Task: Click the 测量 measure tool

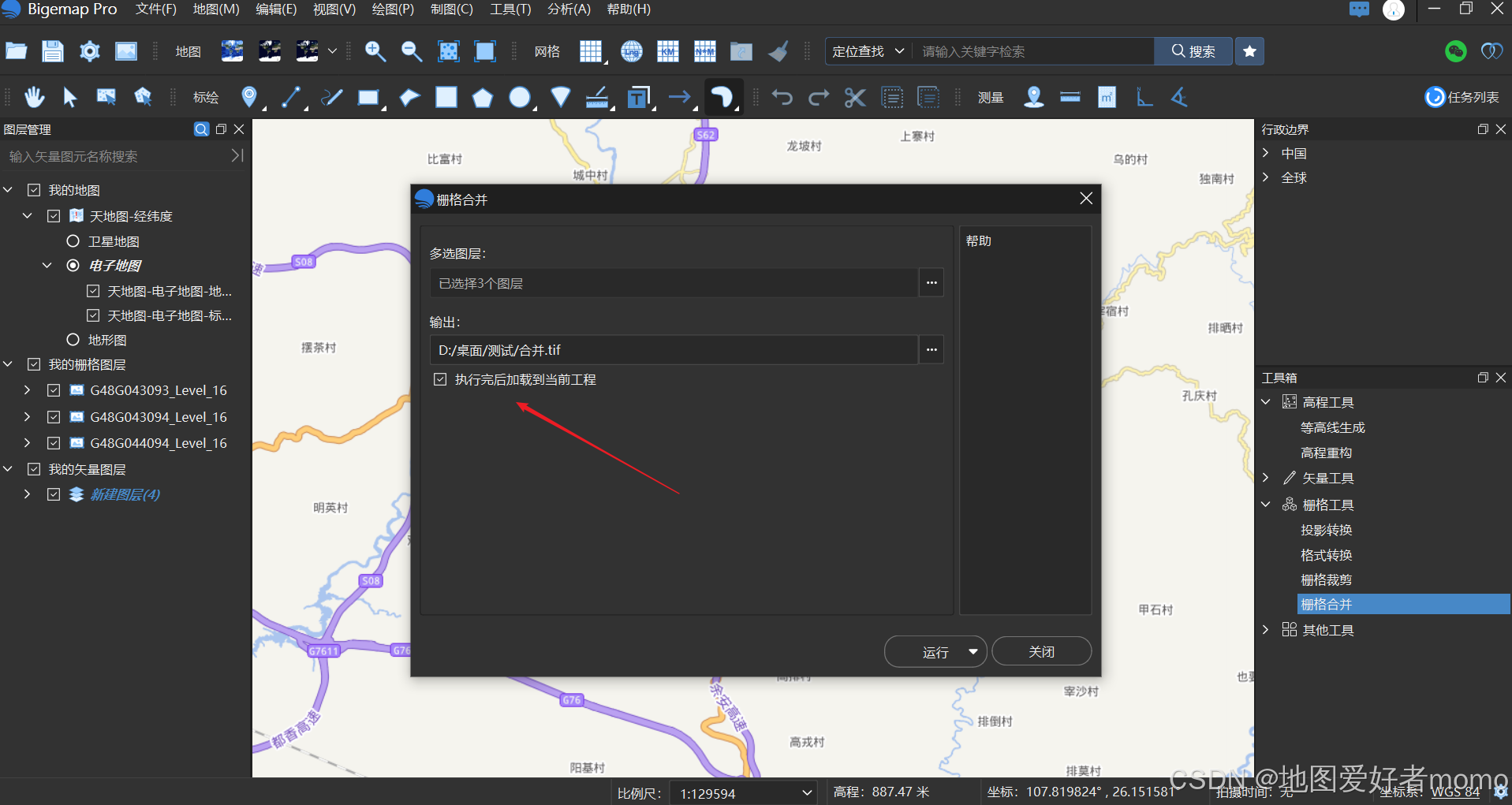Action: [989, 97]
